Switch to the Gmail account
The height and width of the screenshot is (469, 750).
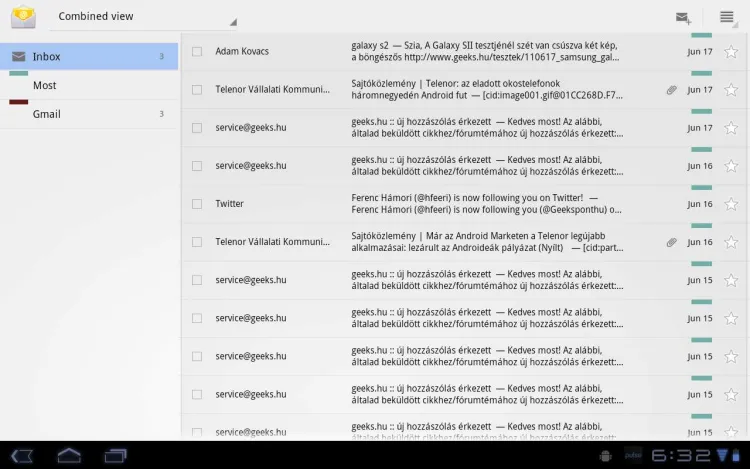click(x=90, y=114)
